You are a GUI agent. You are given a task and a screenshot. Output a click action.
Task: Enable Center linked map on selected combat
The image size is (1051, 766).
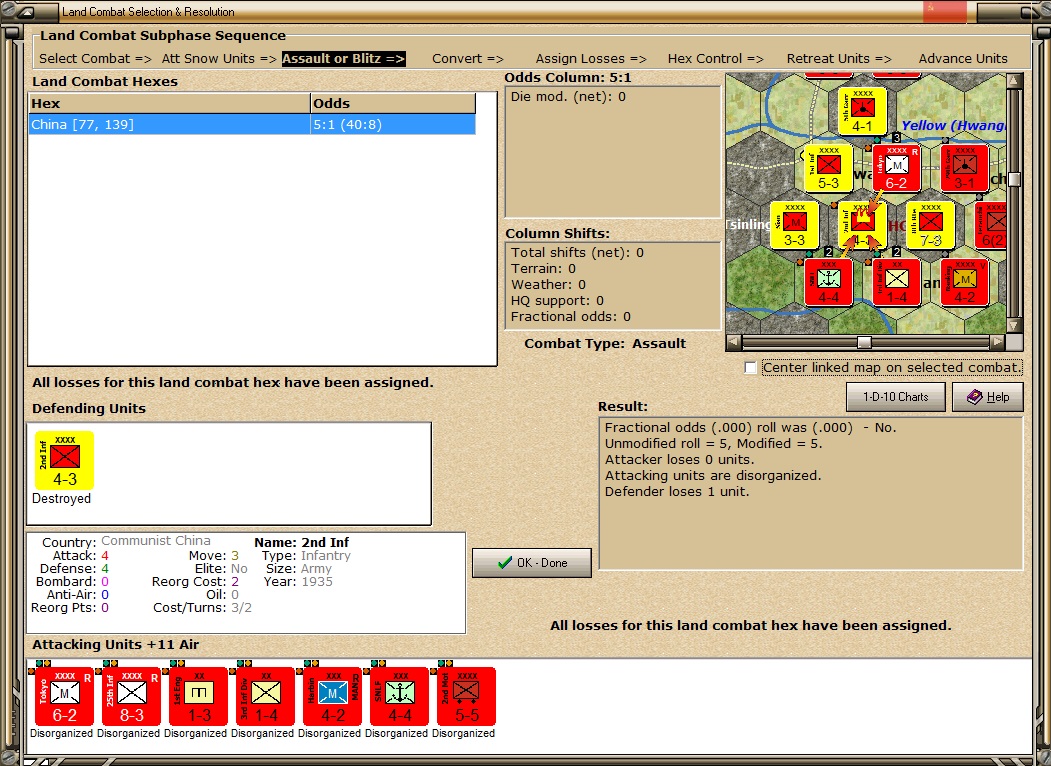point(750,368)
